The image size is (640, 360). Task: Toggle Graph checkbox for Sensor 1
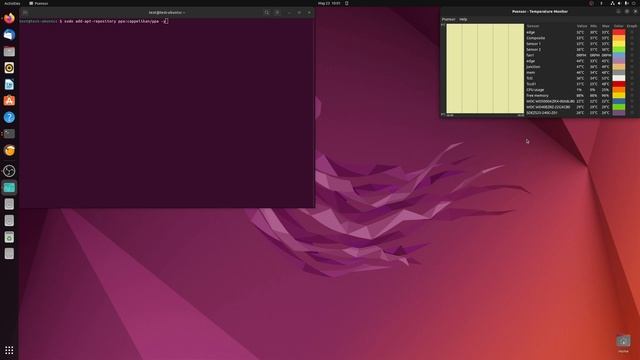tap(632, 44)
